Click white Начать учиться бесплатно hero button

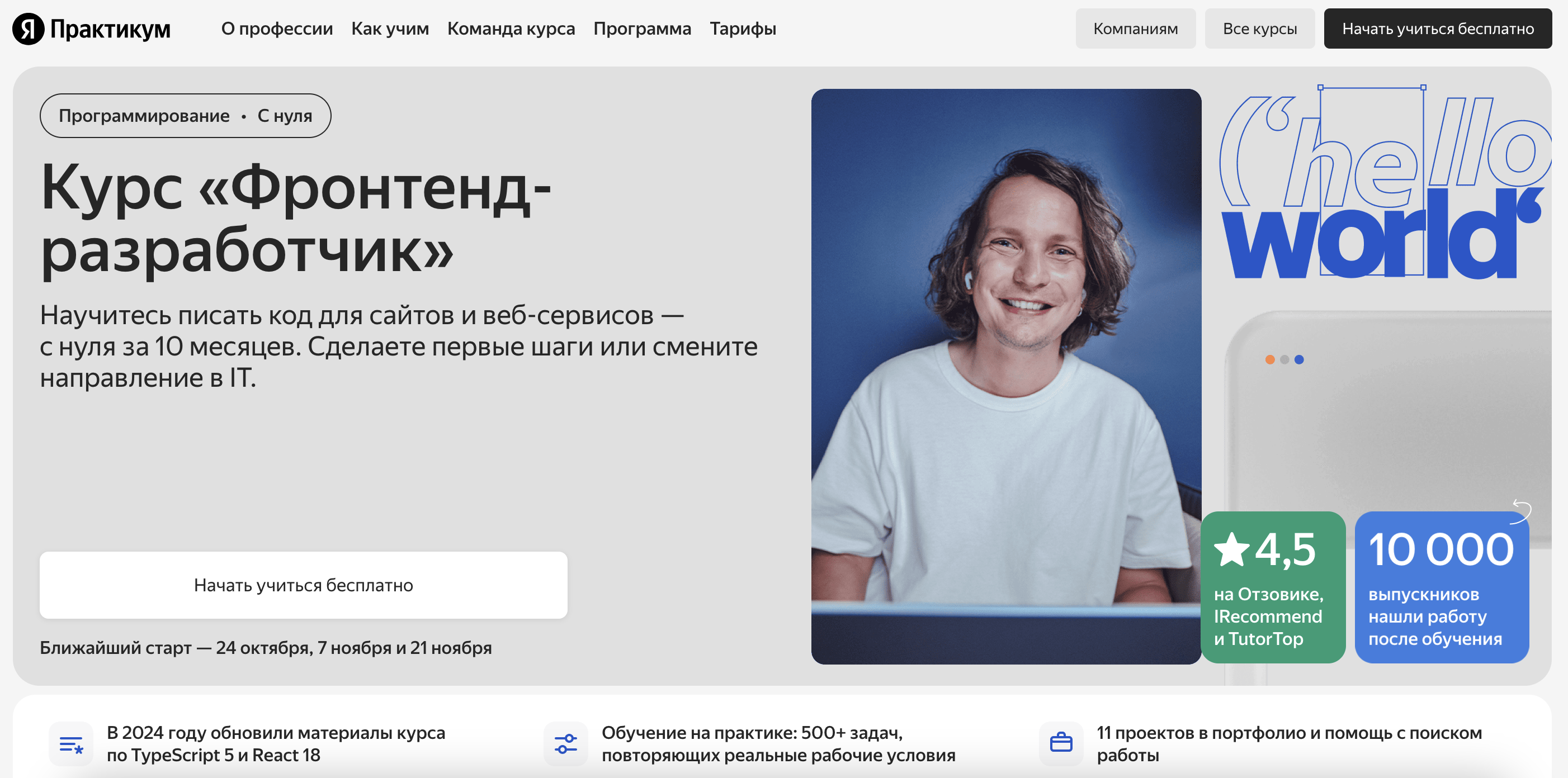[x=303, y=585]
